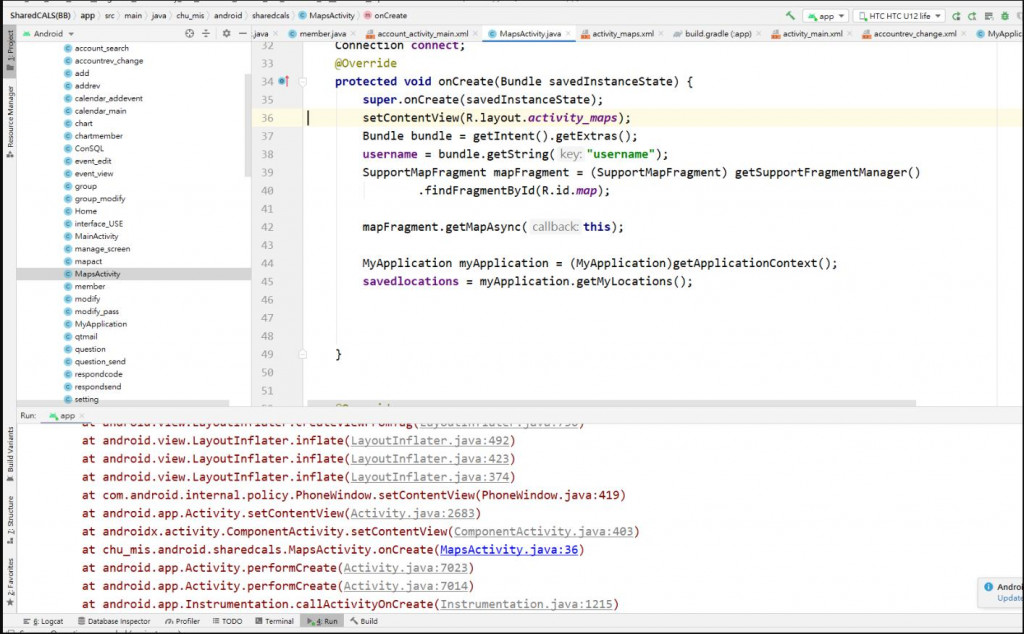The height and width of the screenshot is (634, 1024).
Task: Click fold end marker at line 49
Action: (302, 354)
